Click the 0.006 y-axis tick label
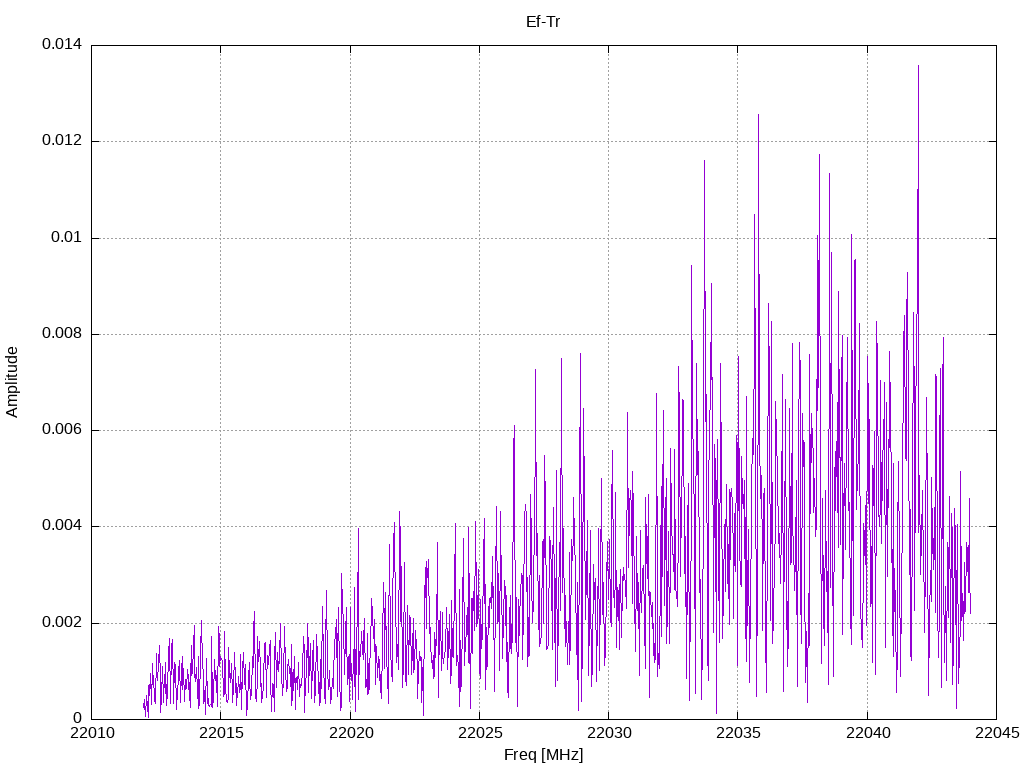1024x768 pixels. tap(62, 430)
